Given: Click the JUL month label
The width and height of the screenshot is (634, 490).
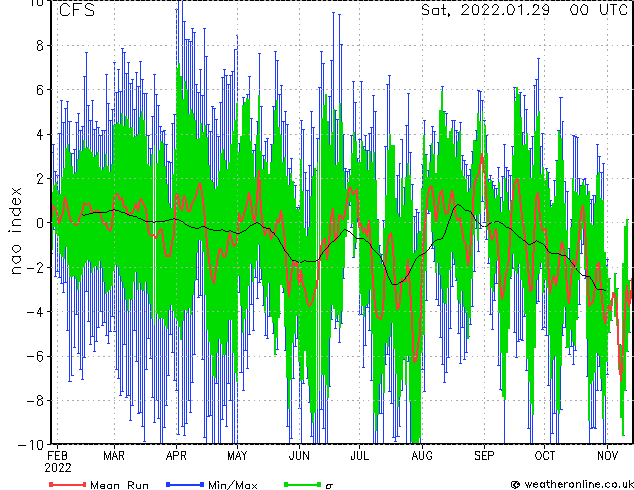Looking at the screenshot, I should click(x=359, y=456).
